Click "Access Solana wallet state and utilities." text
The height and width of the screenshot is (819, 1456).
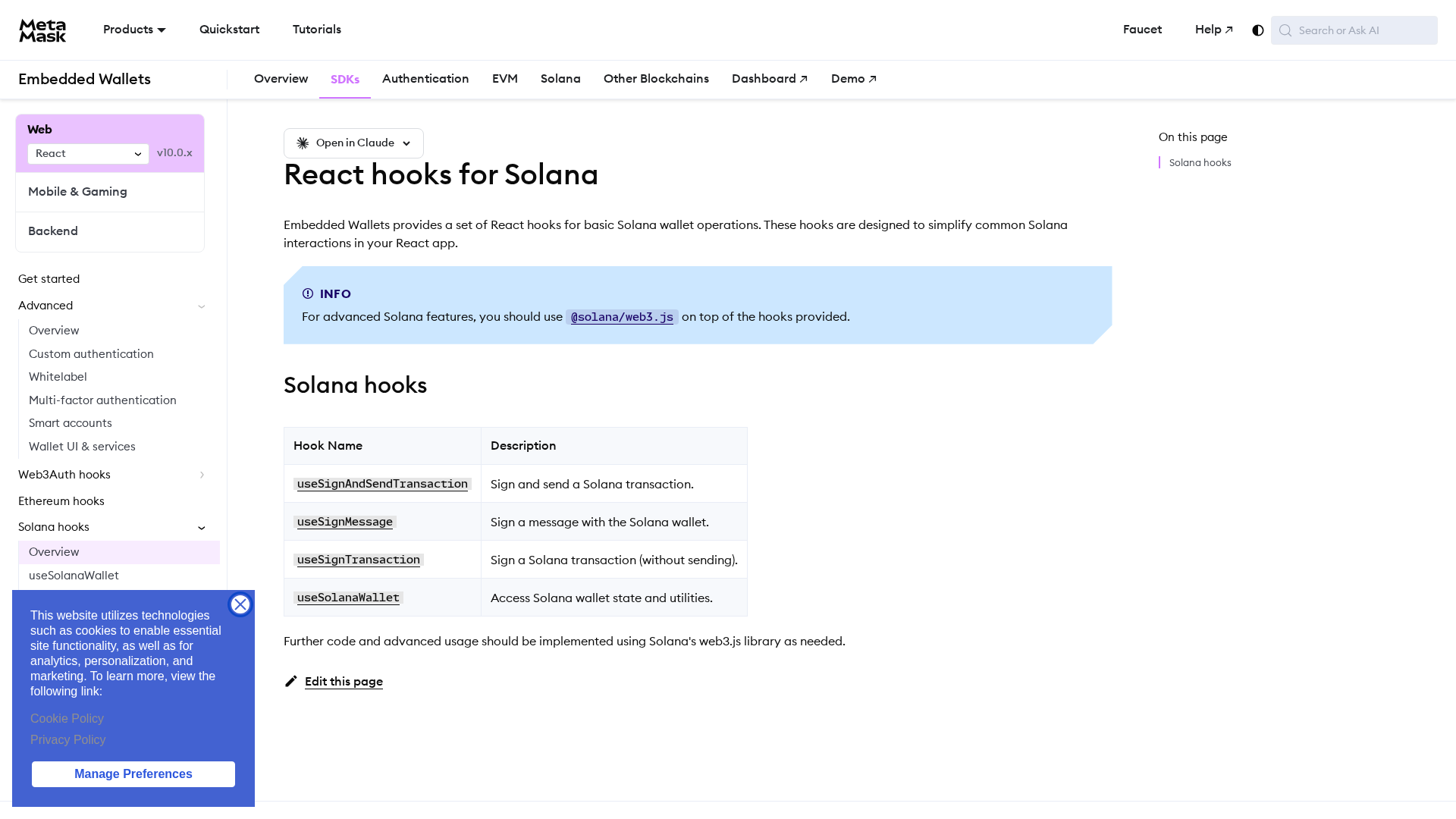click(601, 598)
